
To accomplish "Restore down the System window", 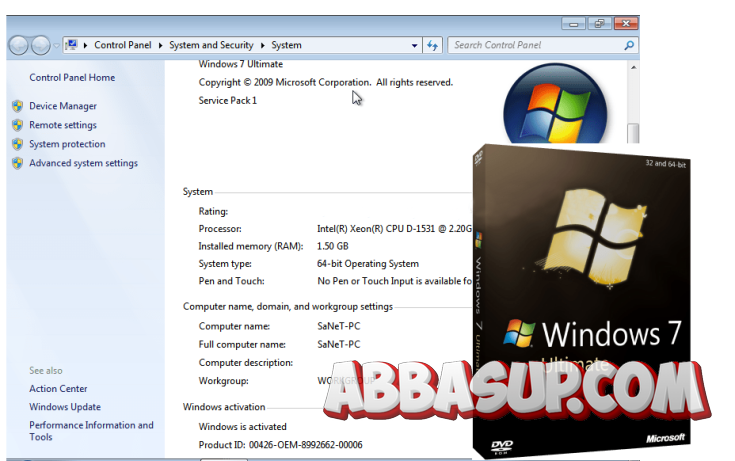I will [600, 23].
